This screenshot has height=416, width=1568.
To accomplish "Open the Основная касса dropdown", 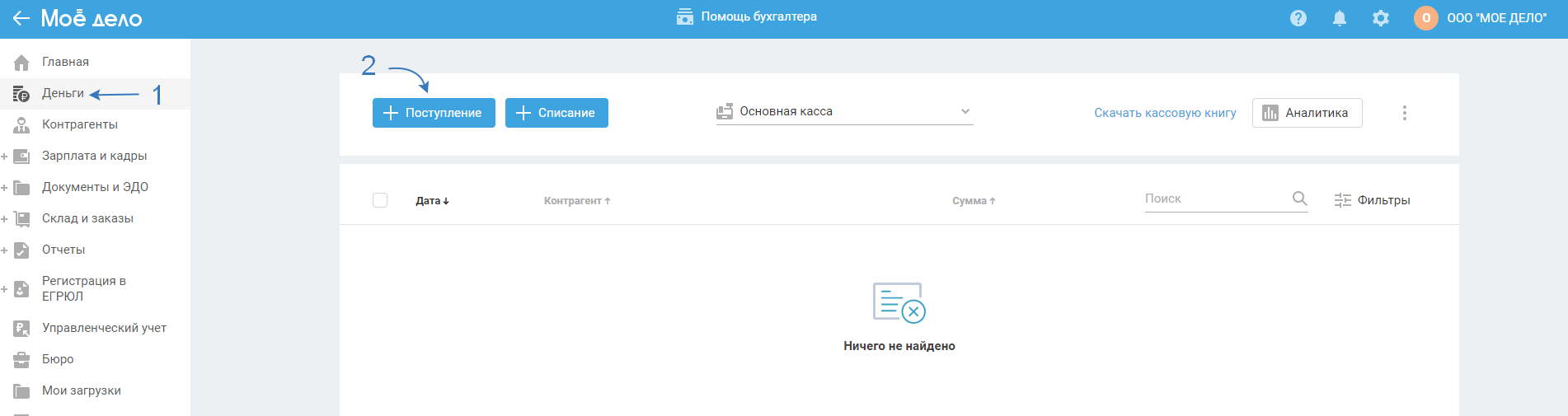I will (x=844, y=111).
